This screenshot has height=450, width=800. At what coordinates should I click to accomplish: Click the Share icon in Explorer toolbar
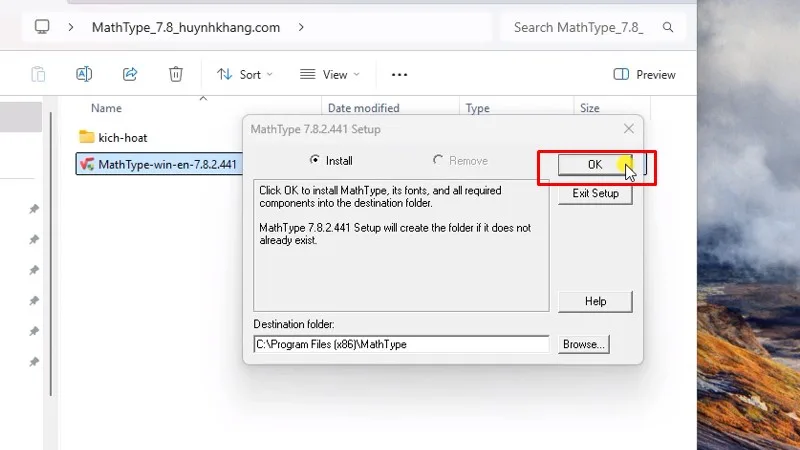coord(130,74)
